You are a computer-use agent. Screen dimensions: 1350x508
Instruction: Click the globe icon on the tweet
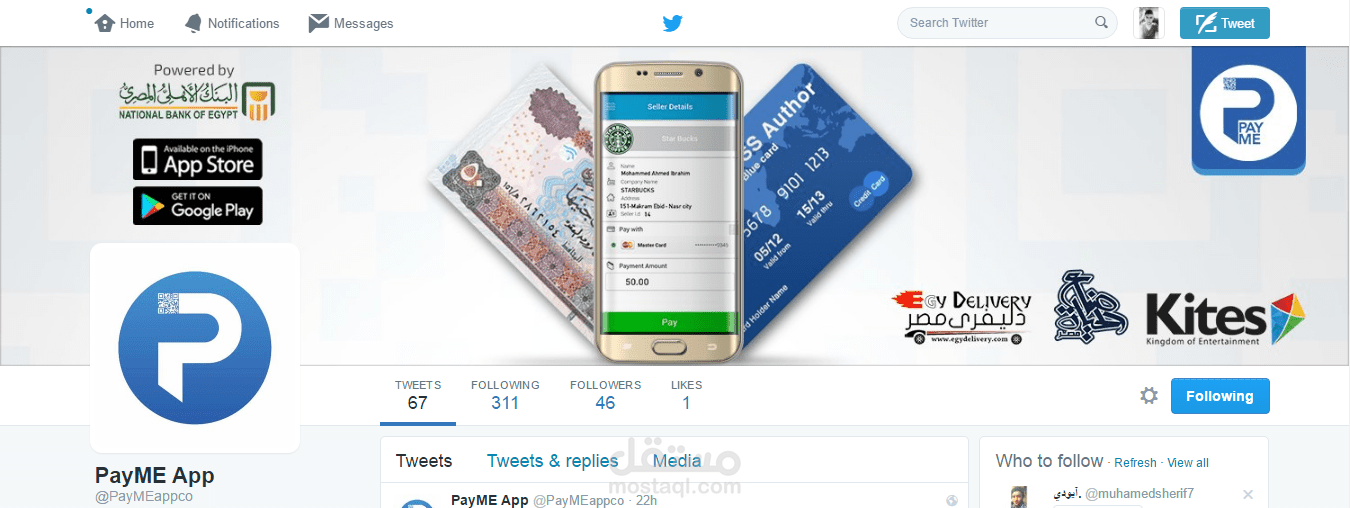click(x=952, y=500)
